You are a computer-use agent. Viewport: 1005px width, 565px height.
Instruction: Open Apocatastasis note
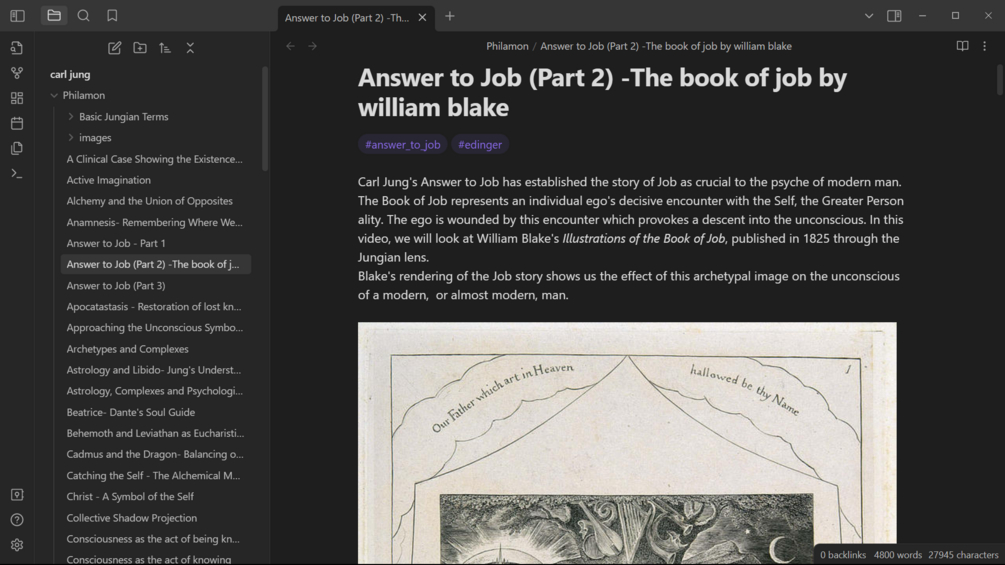click(154, 307)
